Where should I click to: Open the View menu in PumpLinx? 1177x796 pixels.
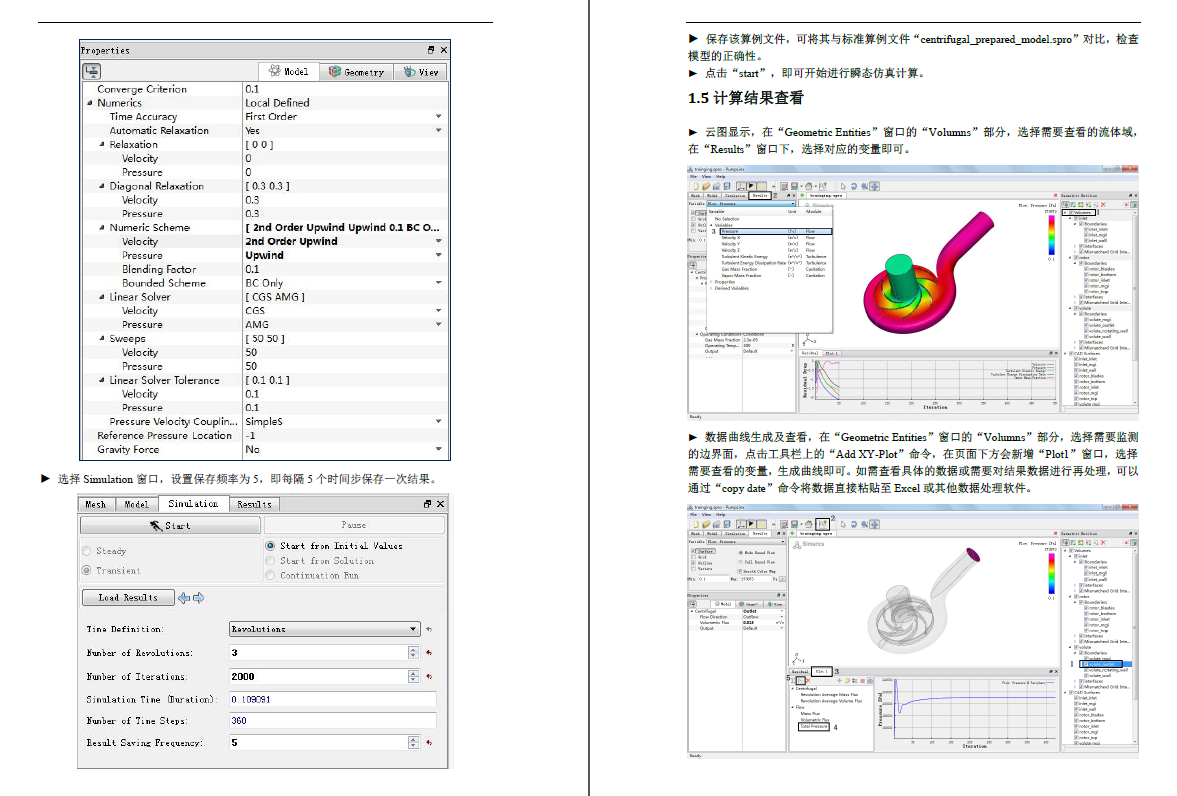pos(706,177)
